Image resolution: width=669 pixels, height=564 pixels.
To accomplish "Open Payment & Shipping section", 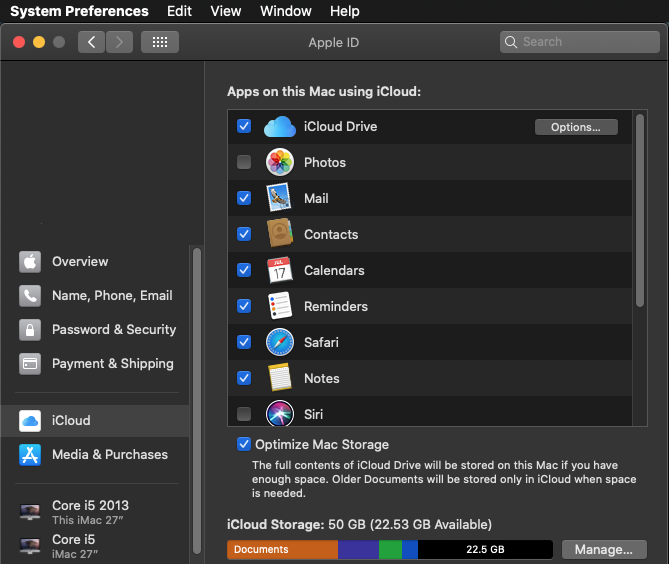I will click(x=95, y=363).
